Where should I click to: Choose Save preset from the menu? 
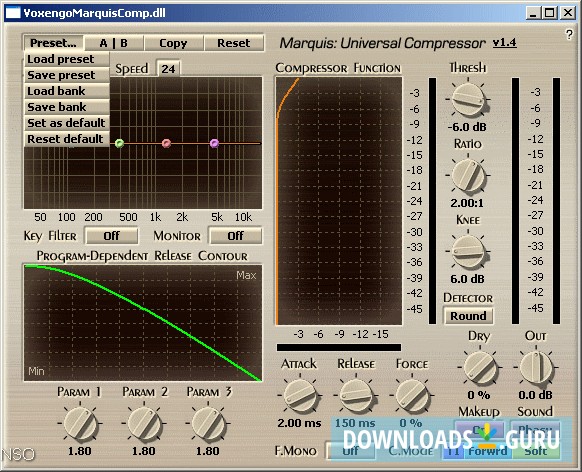(67, 75)
